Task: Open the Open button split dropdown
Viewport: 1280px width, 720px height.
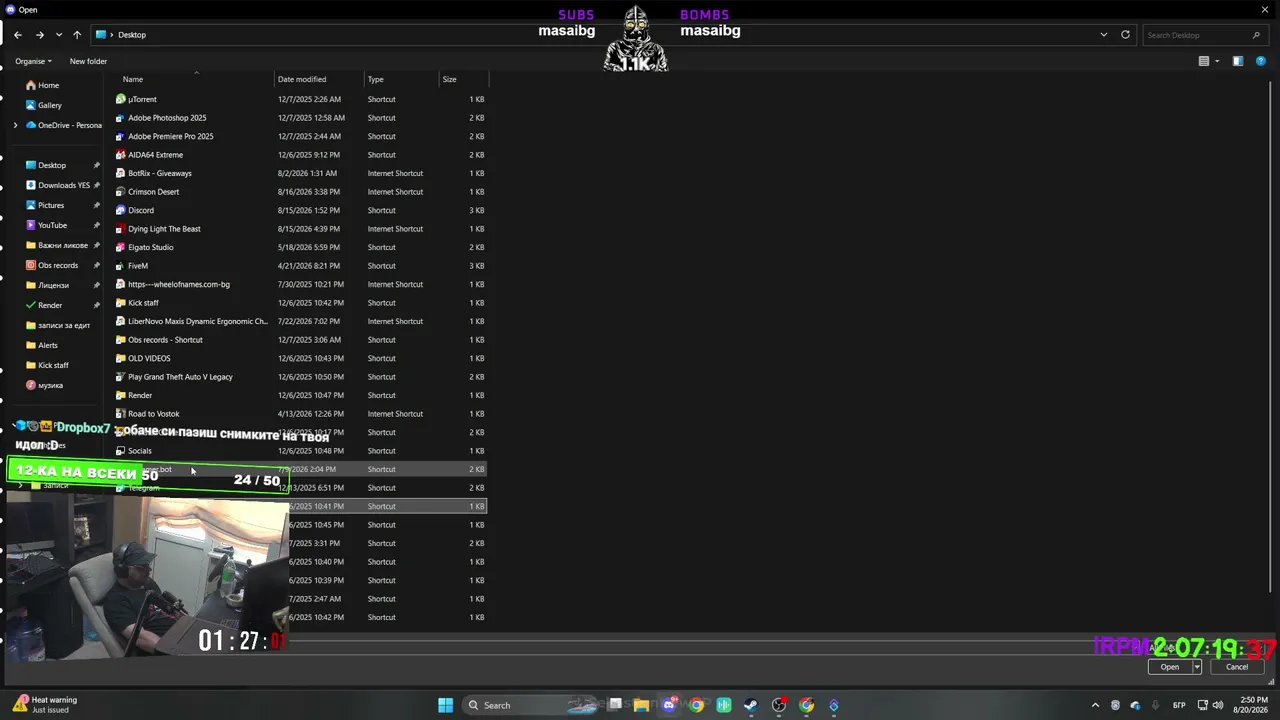Action: (x=1196, y=667)
